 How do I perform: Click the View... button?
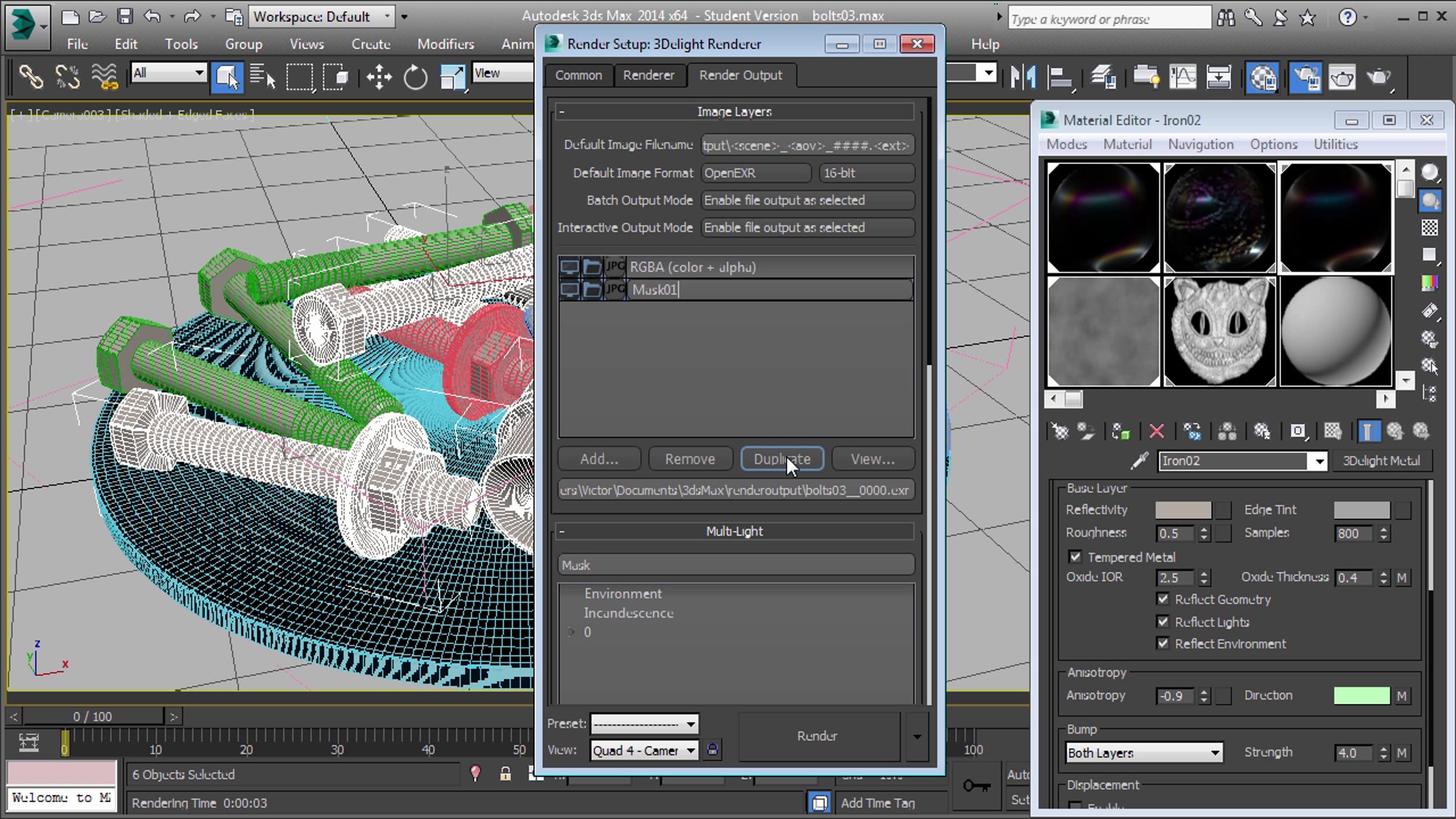(x=873, y=459)
